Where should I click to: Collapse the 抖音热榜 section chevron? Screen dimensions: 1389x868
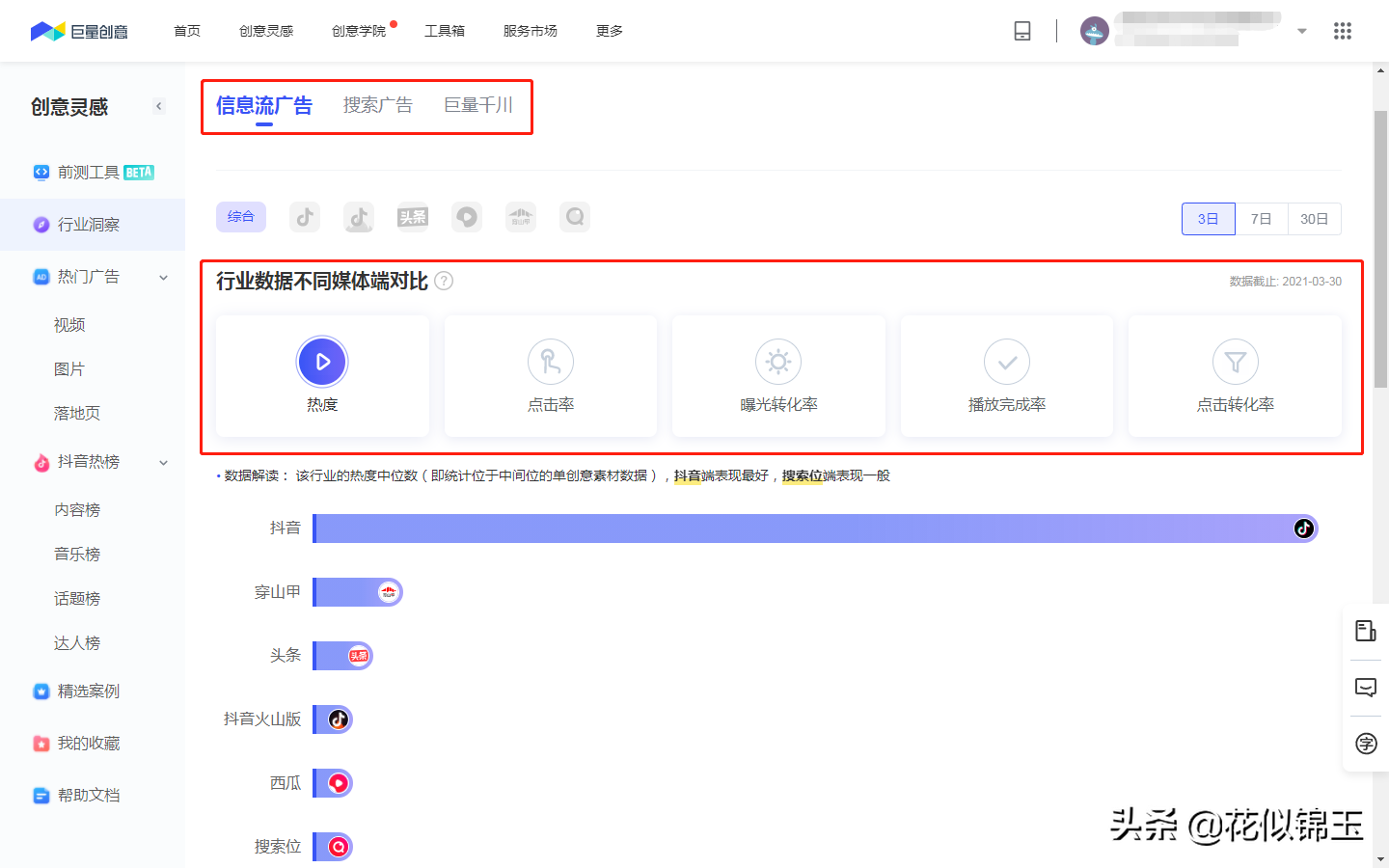coord(164,463)
